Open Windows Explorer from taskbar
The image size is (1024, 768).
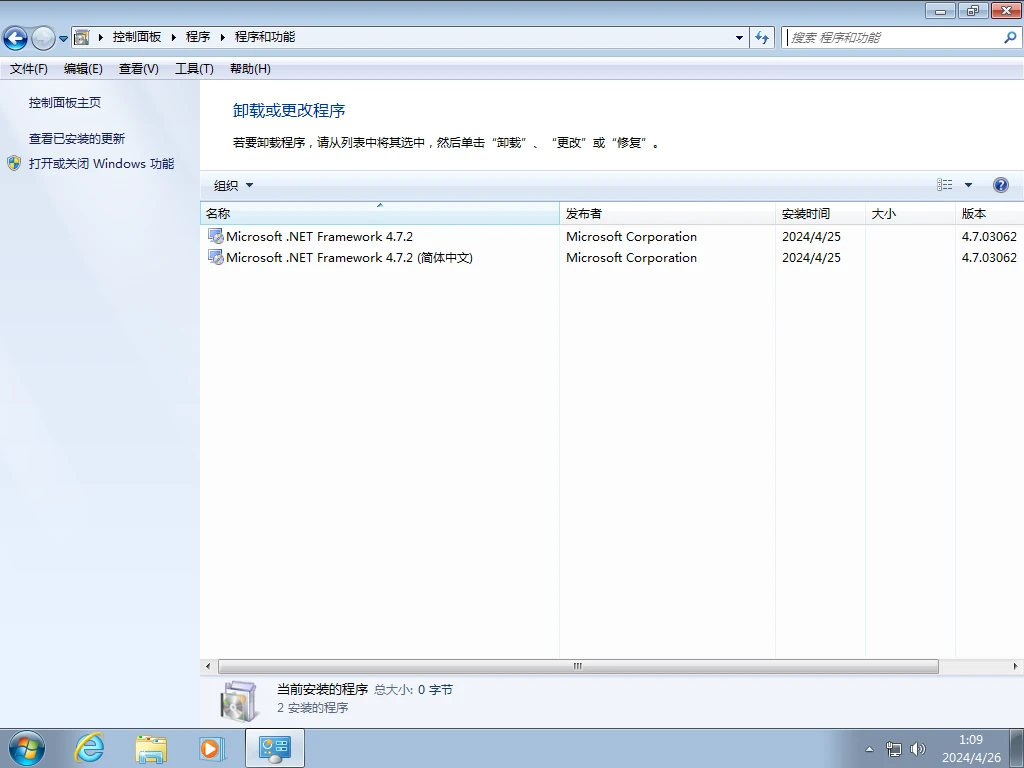coord(151,748)
